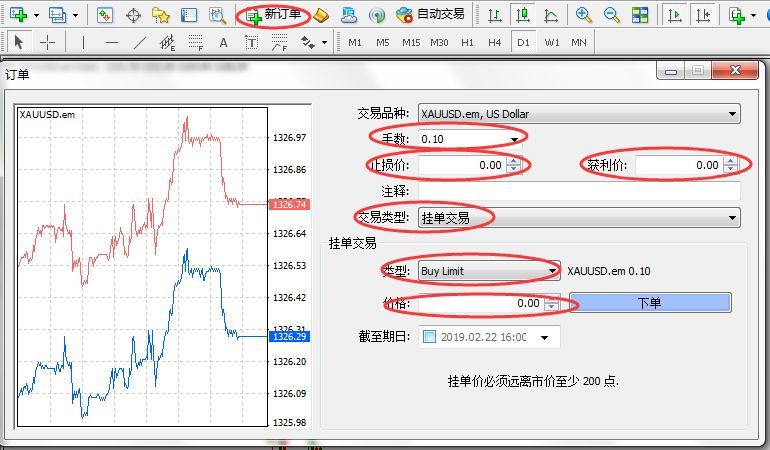
Task: Switch chart to candlestick display
Action: tap(522, 15)
